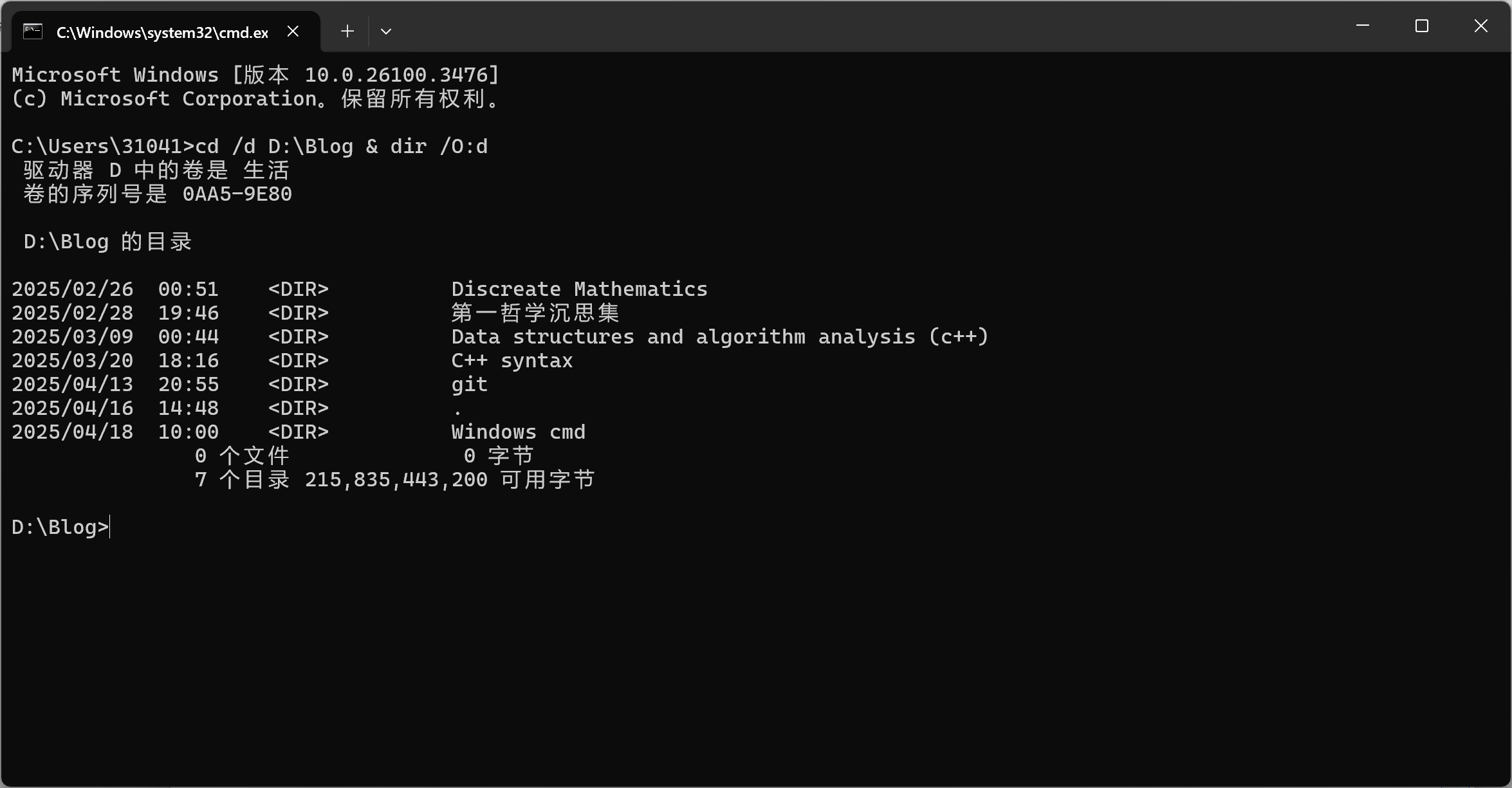Click the cmd terminal icon in tab

(x=33, y=32)
